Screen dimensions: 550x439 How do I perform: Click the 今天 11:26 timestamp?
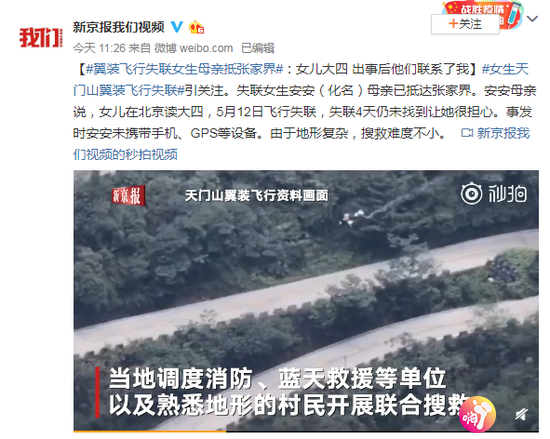(x=99, y=48)
